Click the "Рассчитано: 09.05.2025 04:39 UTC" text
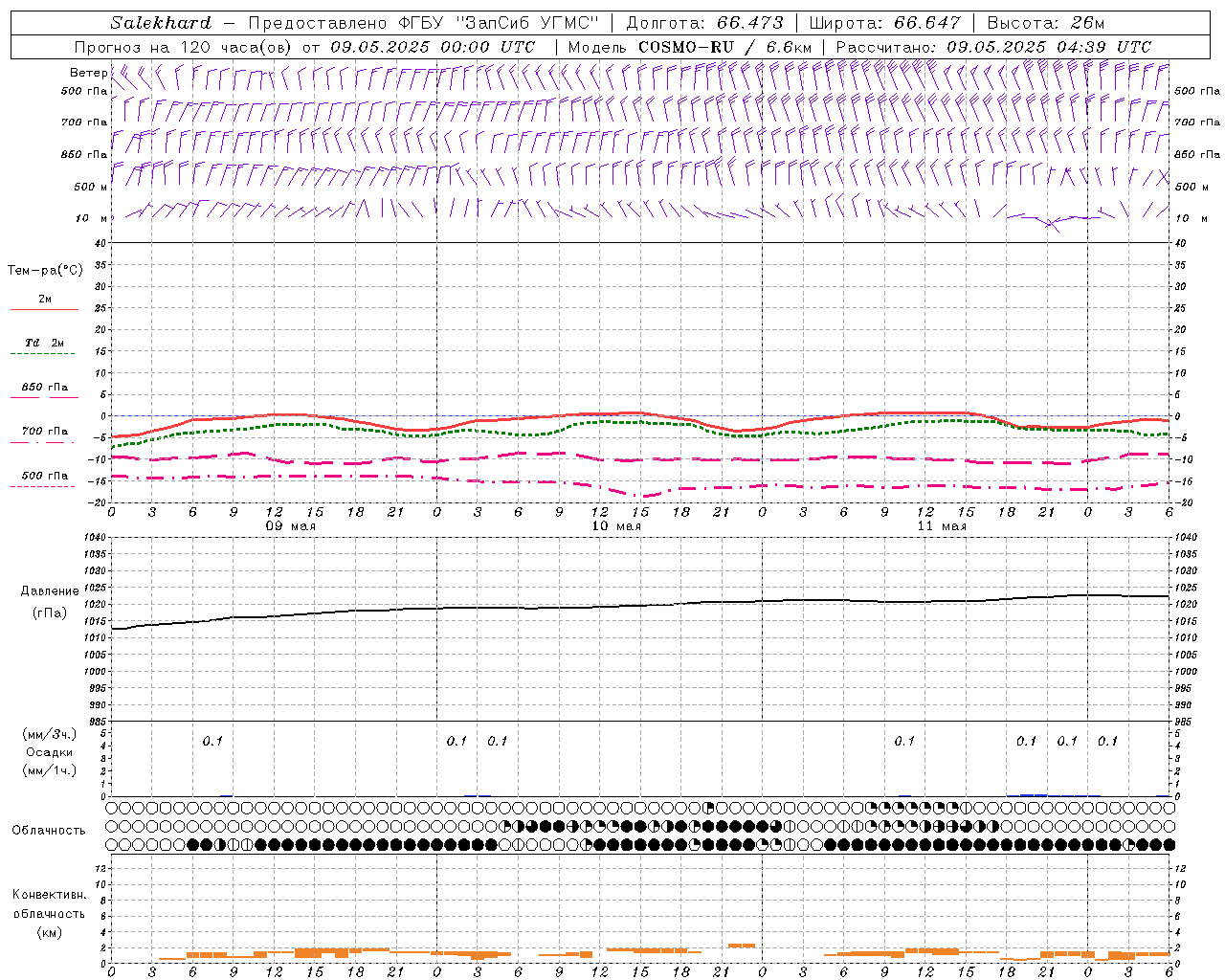This screenshot has width=1225, height=980. pyautogui.click(x=992, y=47)
